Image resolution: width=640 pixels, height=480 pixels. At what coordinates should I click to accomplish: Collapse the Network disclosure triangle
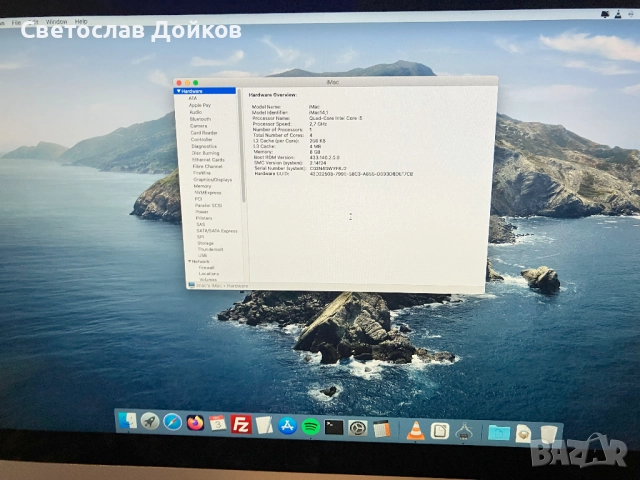coord(189,261)
